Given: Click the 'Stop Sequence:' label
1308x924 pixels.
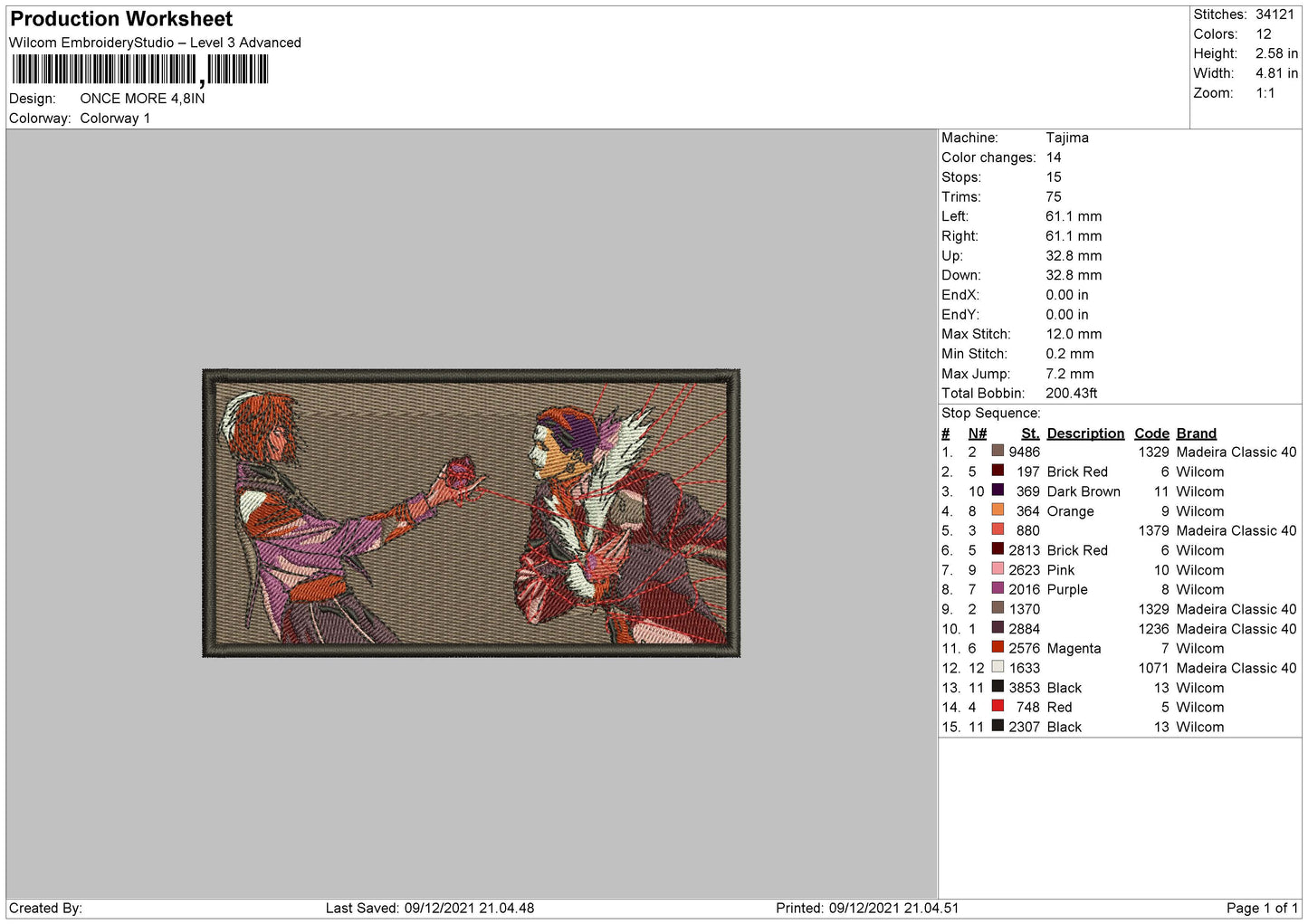Looking at the screenshot, I should (x=991, y=414).
